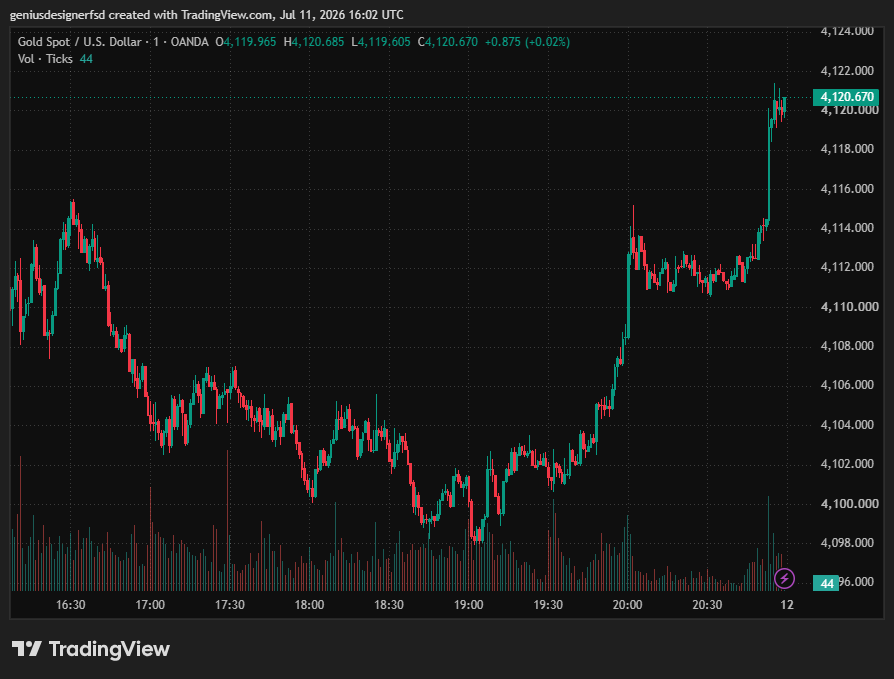Click the 17:30 time axis label
The height and width of the screenshot is (679, 894).
(x=230, y=605)
